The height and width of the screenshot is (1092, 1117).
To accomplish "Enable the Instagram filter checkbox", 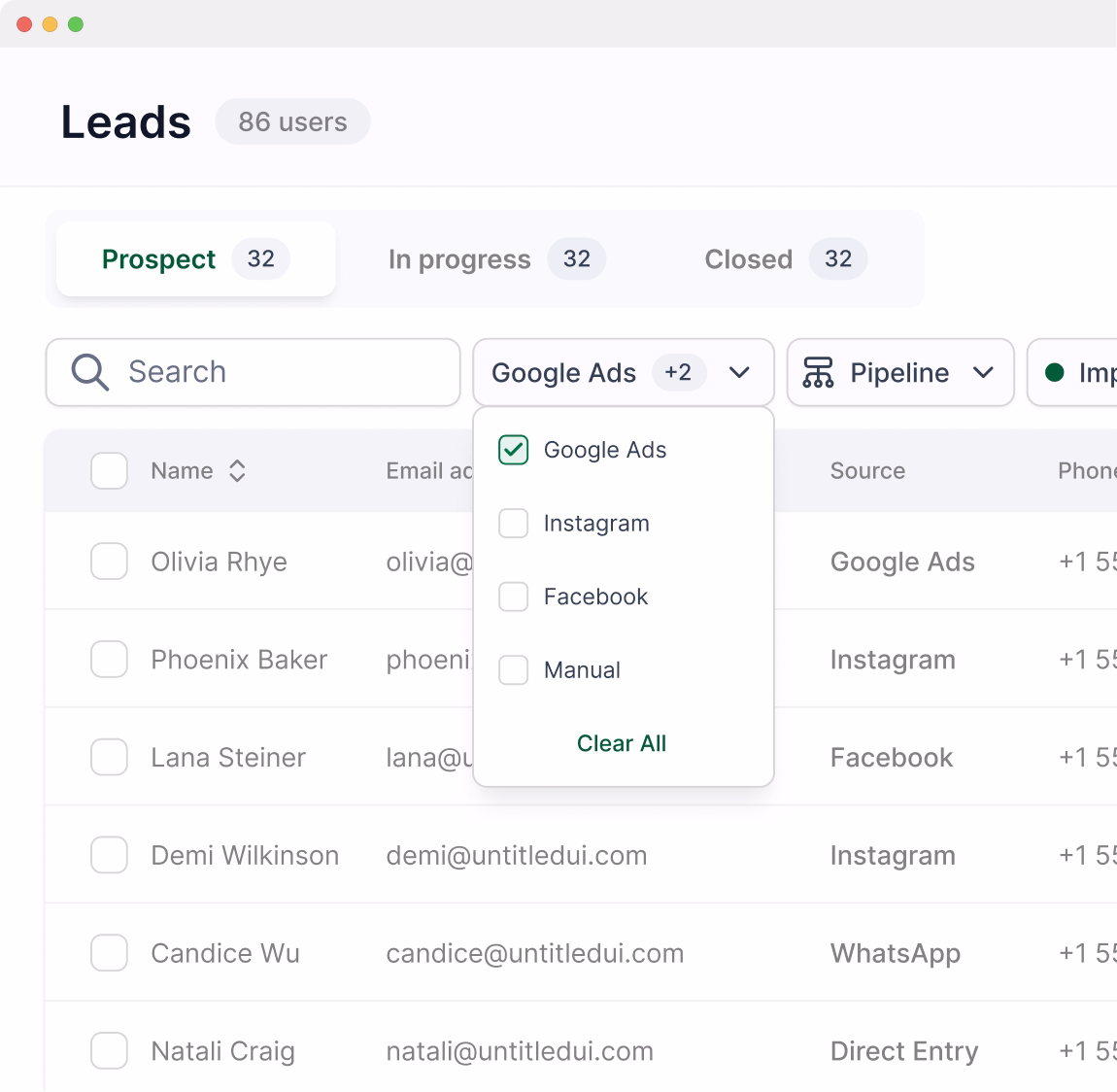I will coord(513,524).
